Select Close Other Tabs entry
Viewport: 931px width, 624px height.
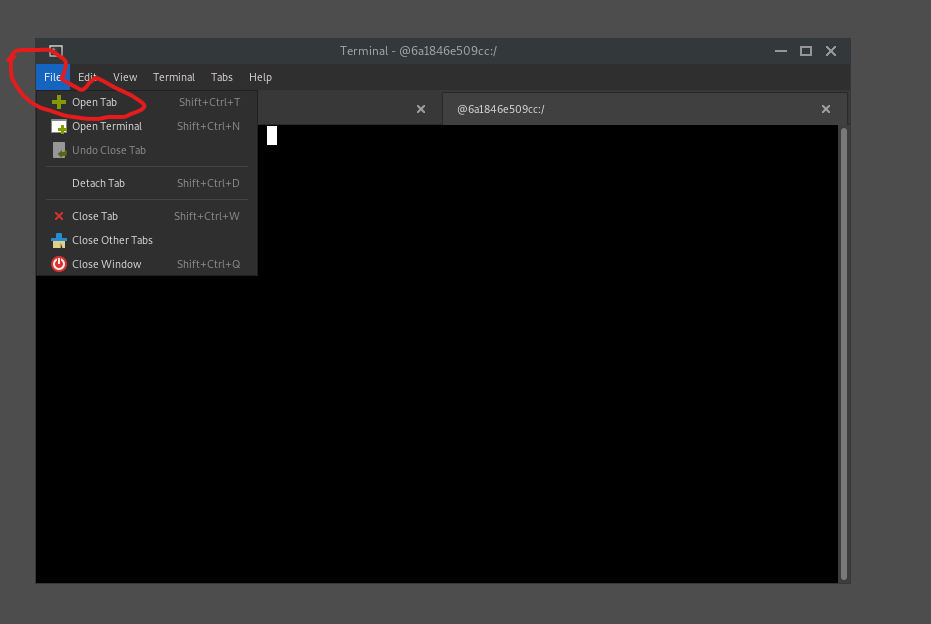[147, 240]
